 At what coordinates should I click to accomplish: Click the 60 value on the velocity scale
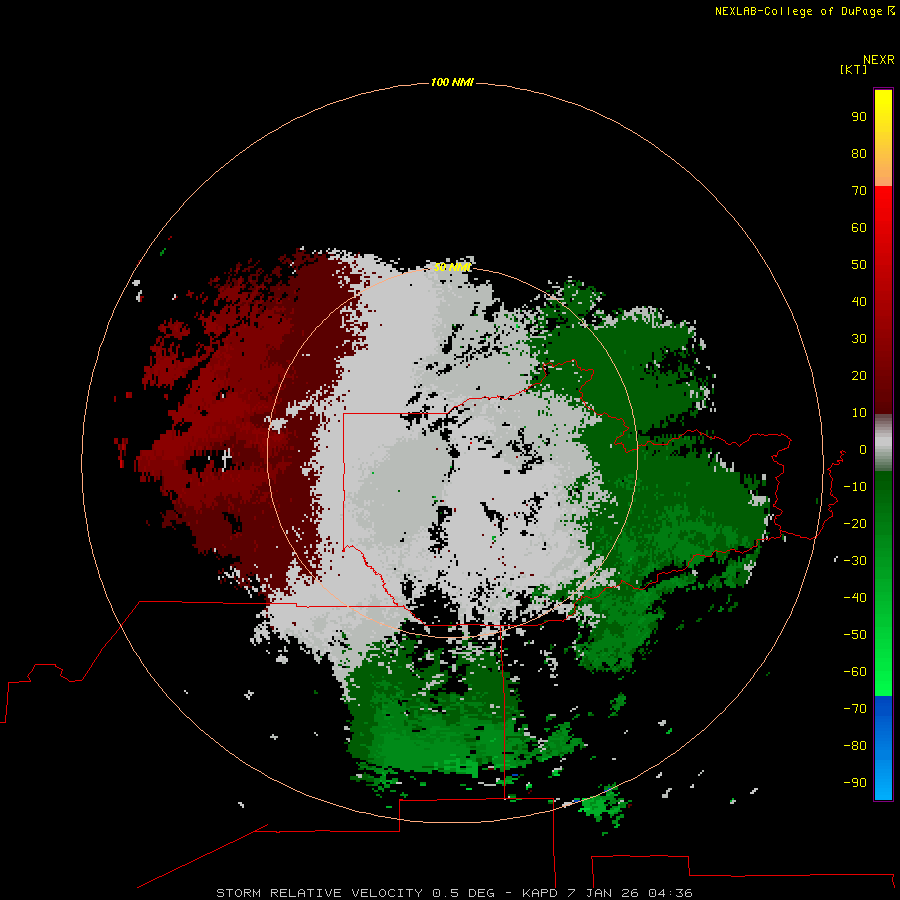click(x=859, y=227)
